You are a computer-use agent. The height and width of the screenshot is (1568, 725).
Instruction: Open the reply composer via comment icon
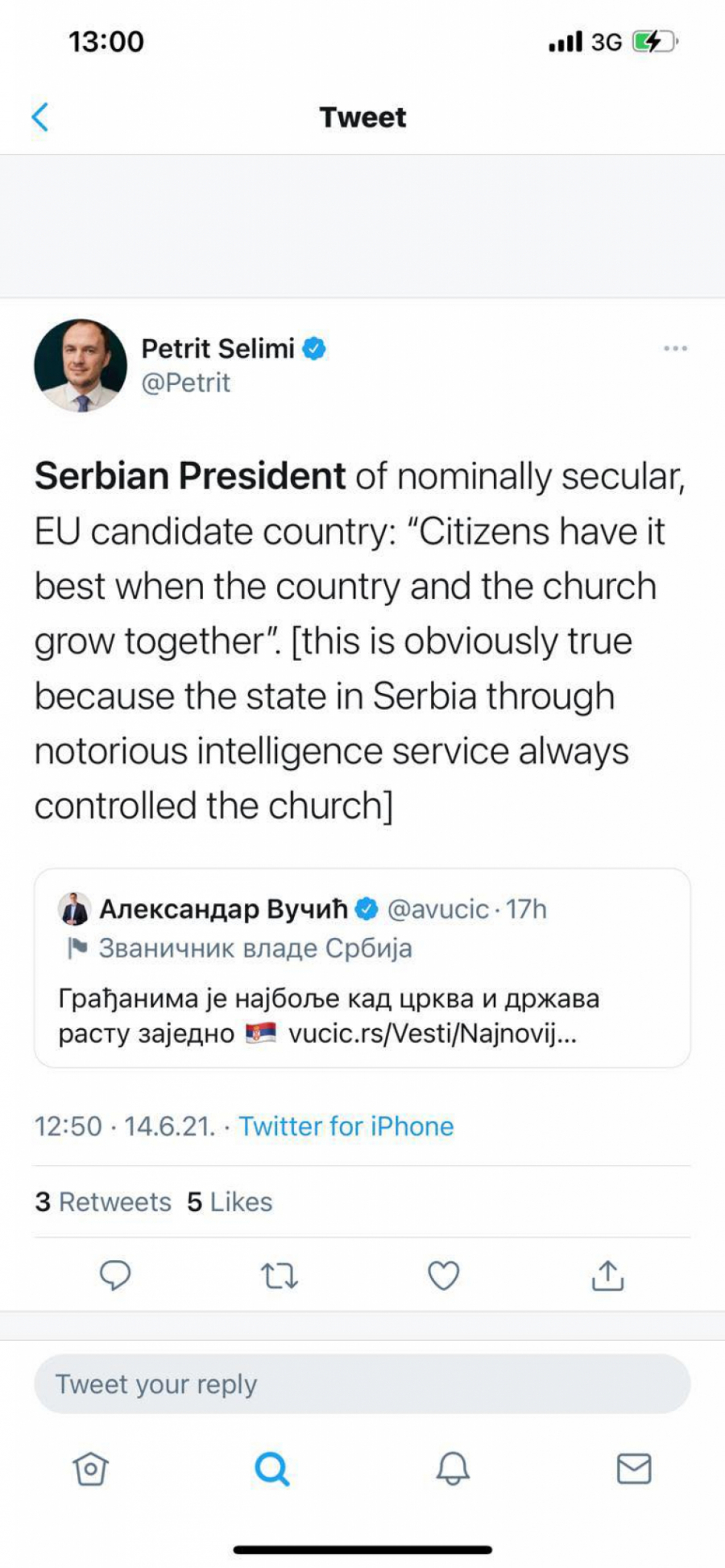pos(117,1275)
